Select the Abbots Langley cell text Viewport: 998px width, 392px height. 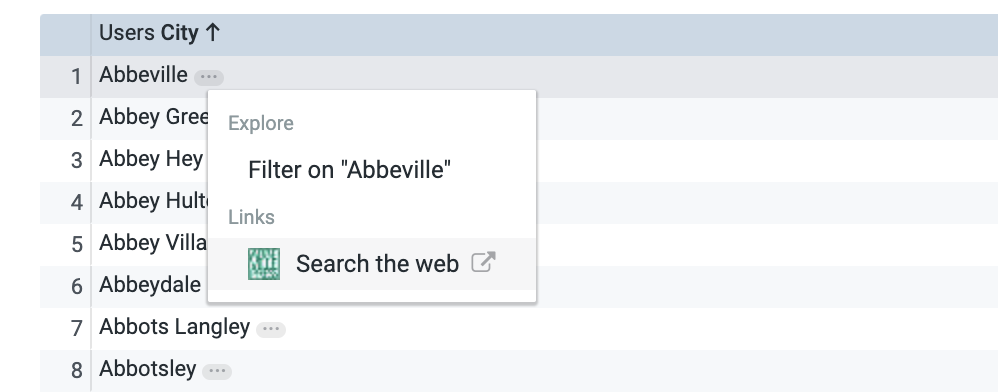coord(174,327)
